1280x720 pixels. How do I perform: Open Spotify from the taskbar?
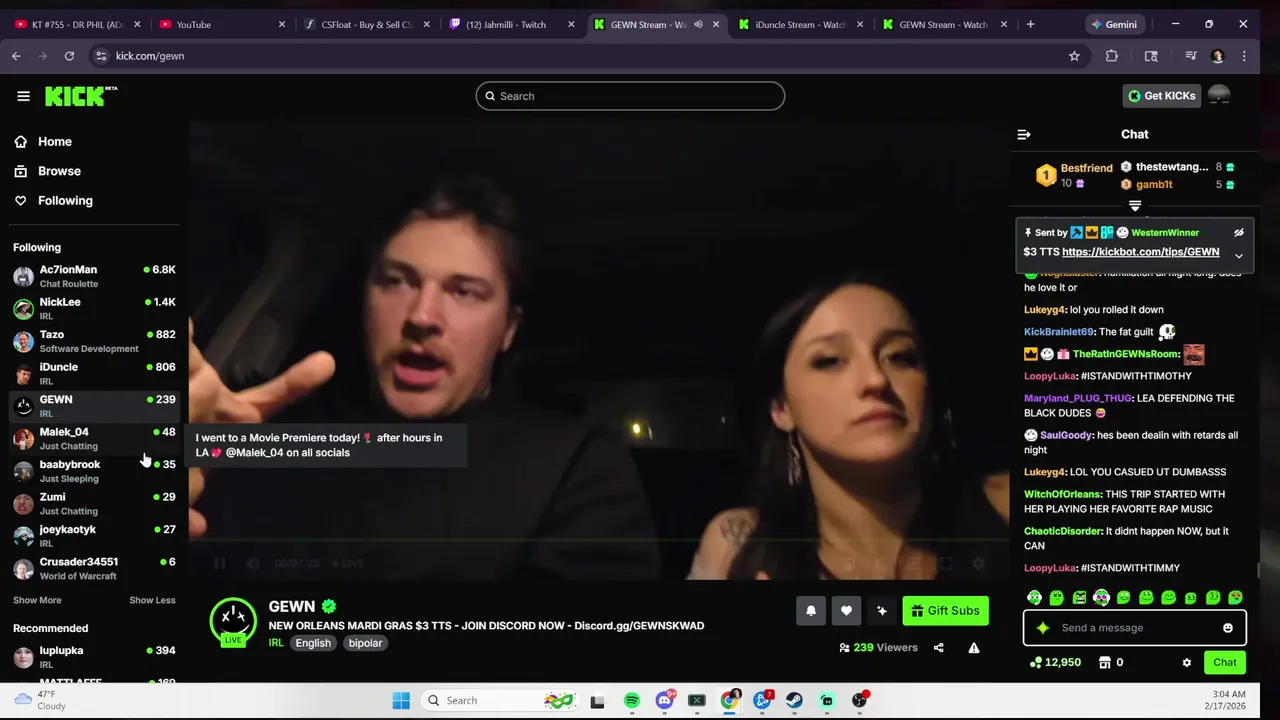(x=631, y=701)
